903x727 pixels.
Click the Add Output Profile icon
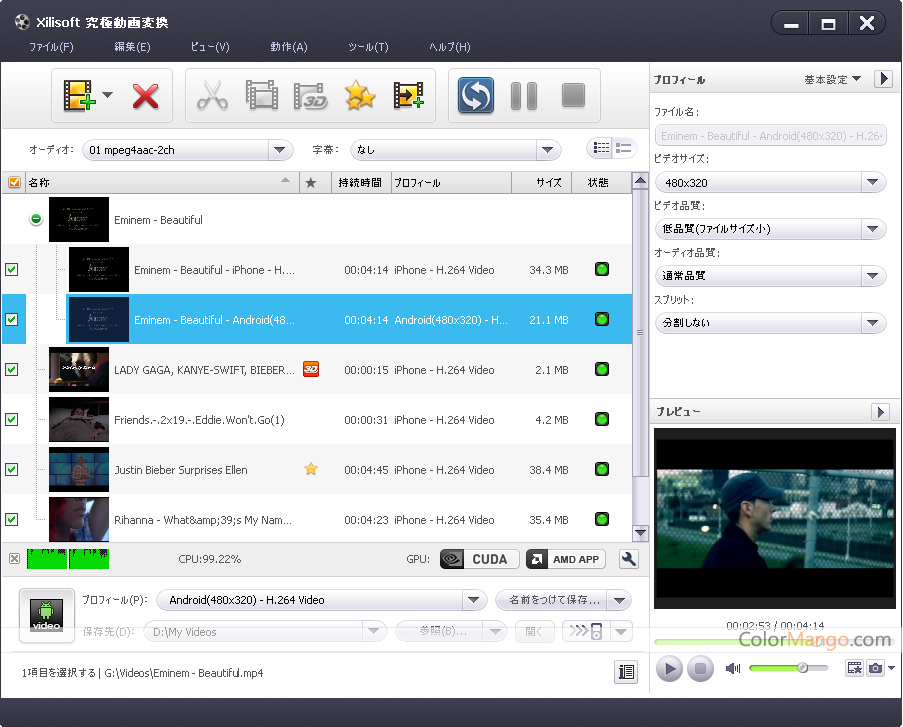409,96
